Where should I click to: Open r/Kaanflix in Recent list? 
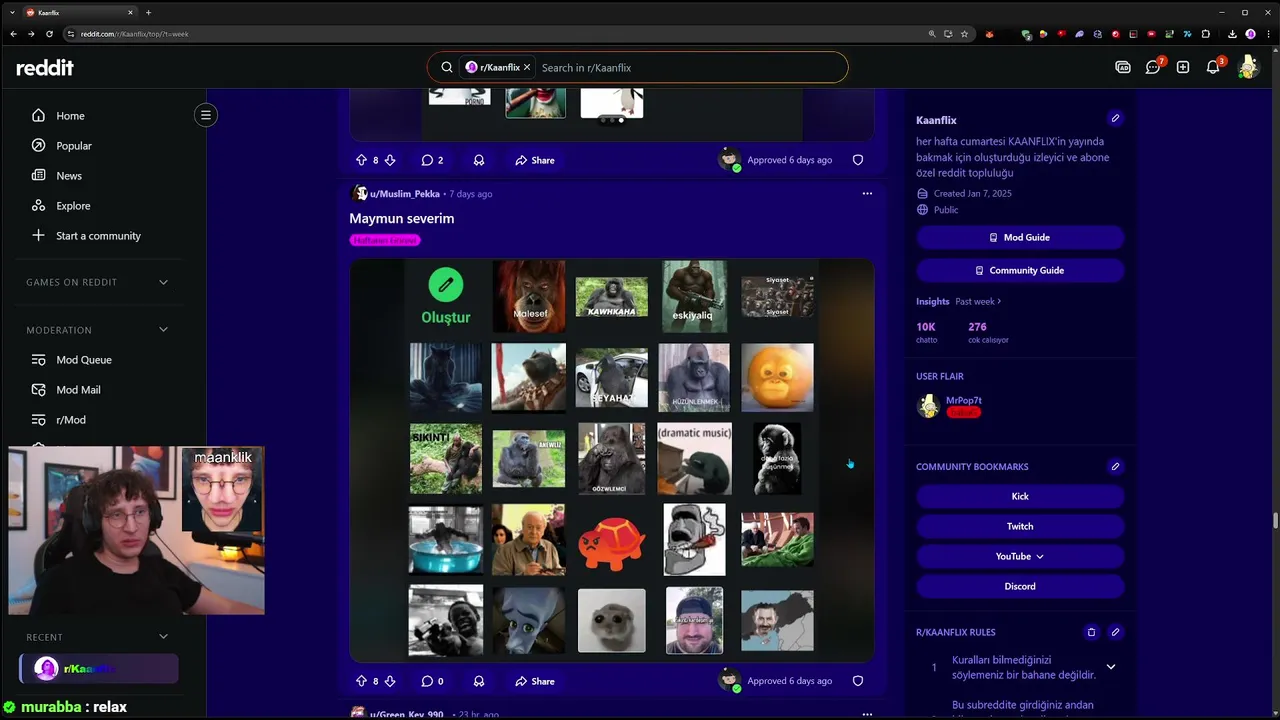99,669
